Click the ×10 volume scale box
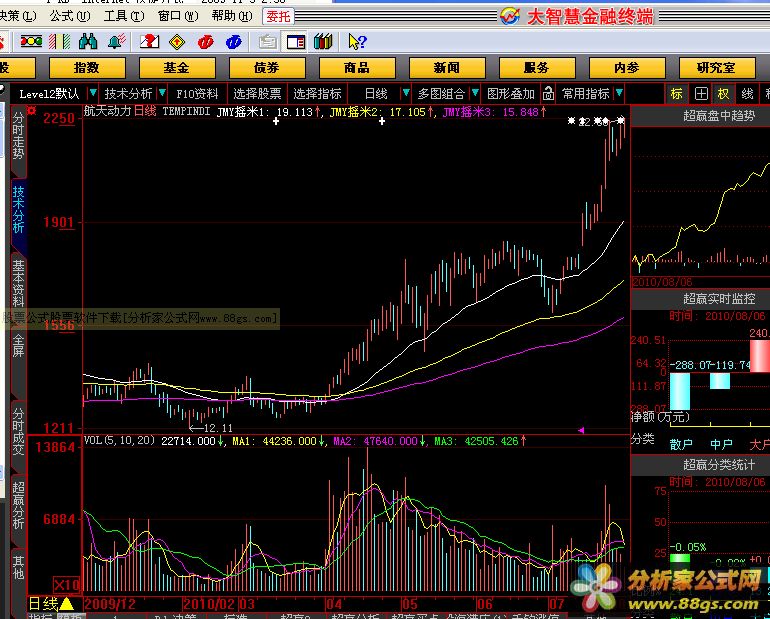This screenshot has width=770, height=619. (x=67, y=585)
